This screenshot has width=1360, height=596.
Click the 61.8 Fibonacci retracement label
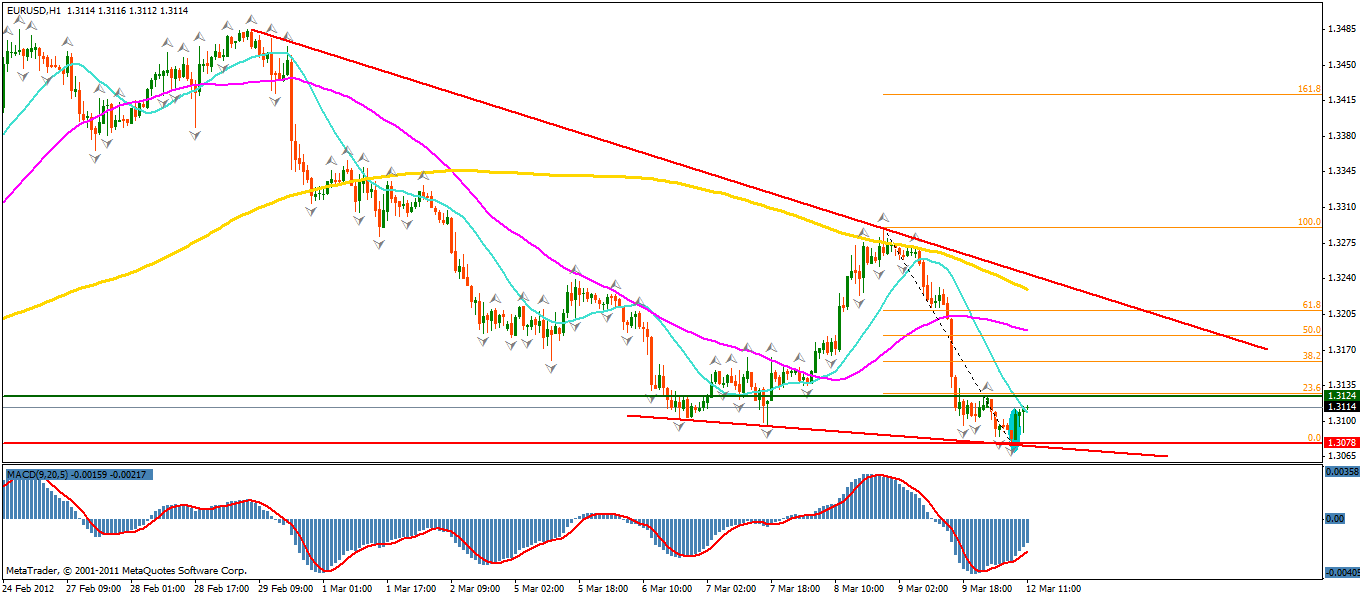pyautogui.click(x=1312, y=304)
